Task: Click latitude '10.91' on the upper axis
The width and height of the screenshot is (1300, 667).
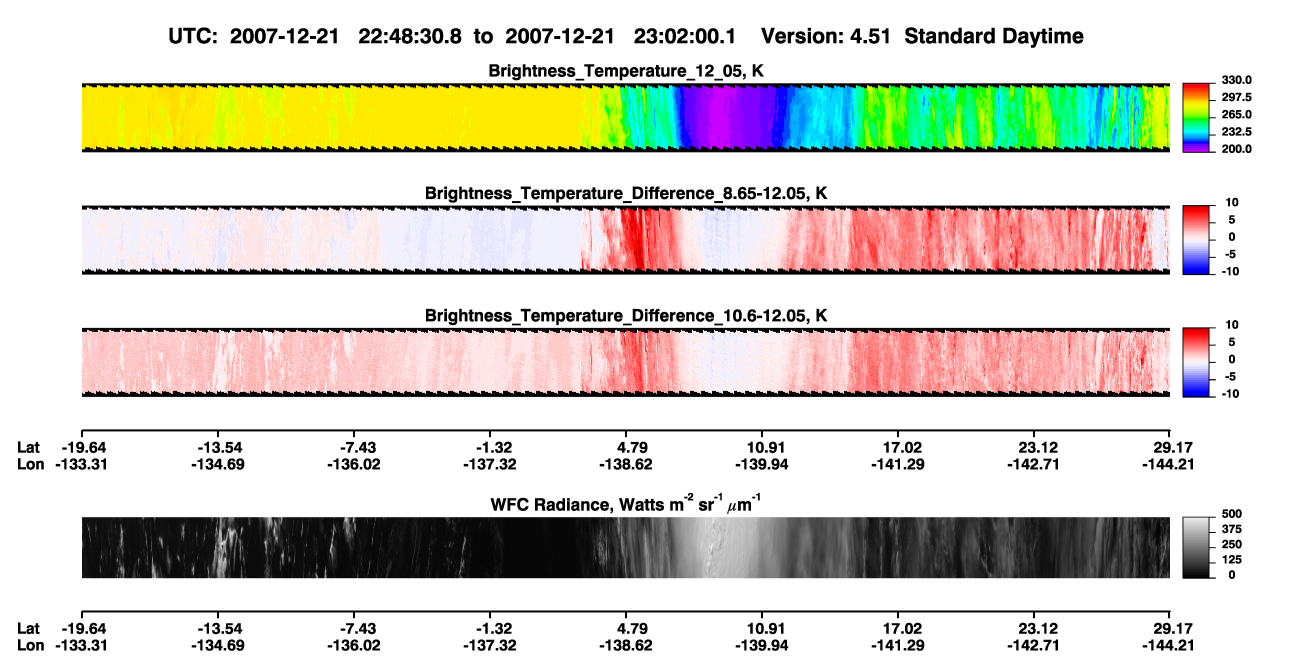Action: click(762, 447)
